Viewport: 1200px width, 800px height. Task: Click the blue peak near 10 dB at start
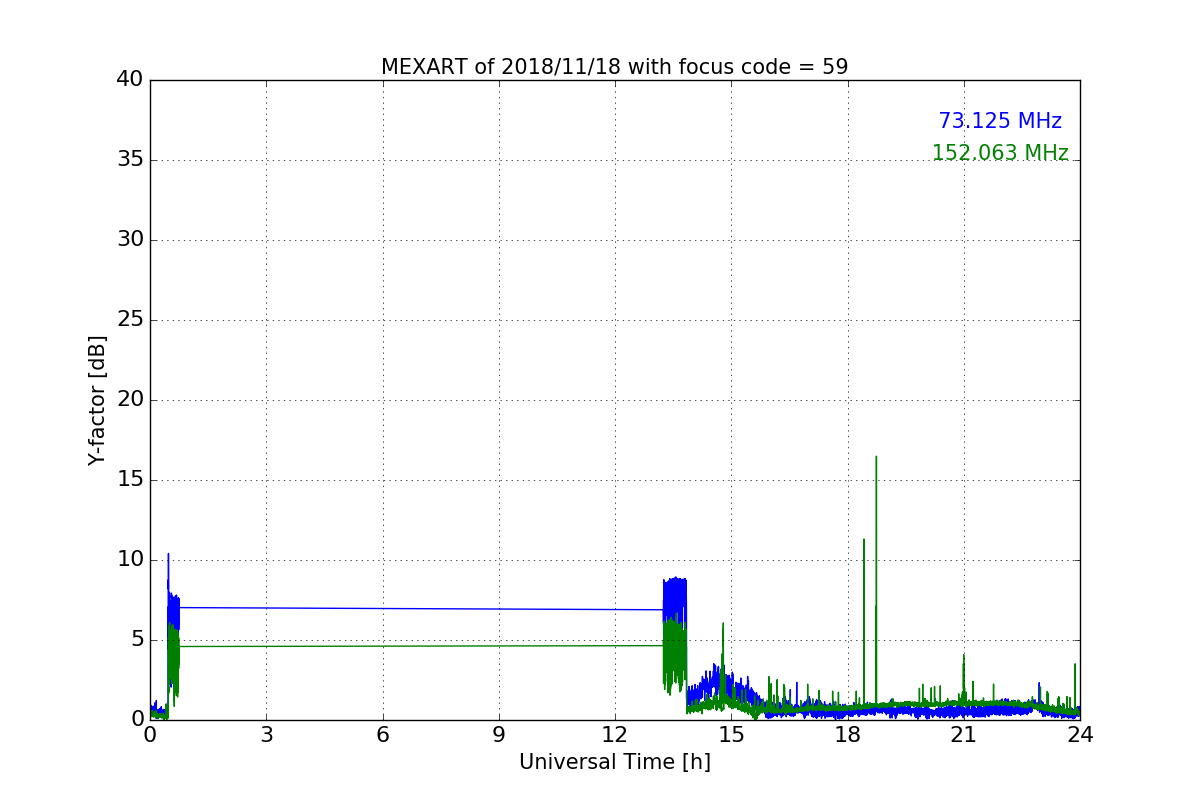tap(168, 555)
